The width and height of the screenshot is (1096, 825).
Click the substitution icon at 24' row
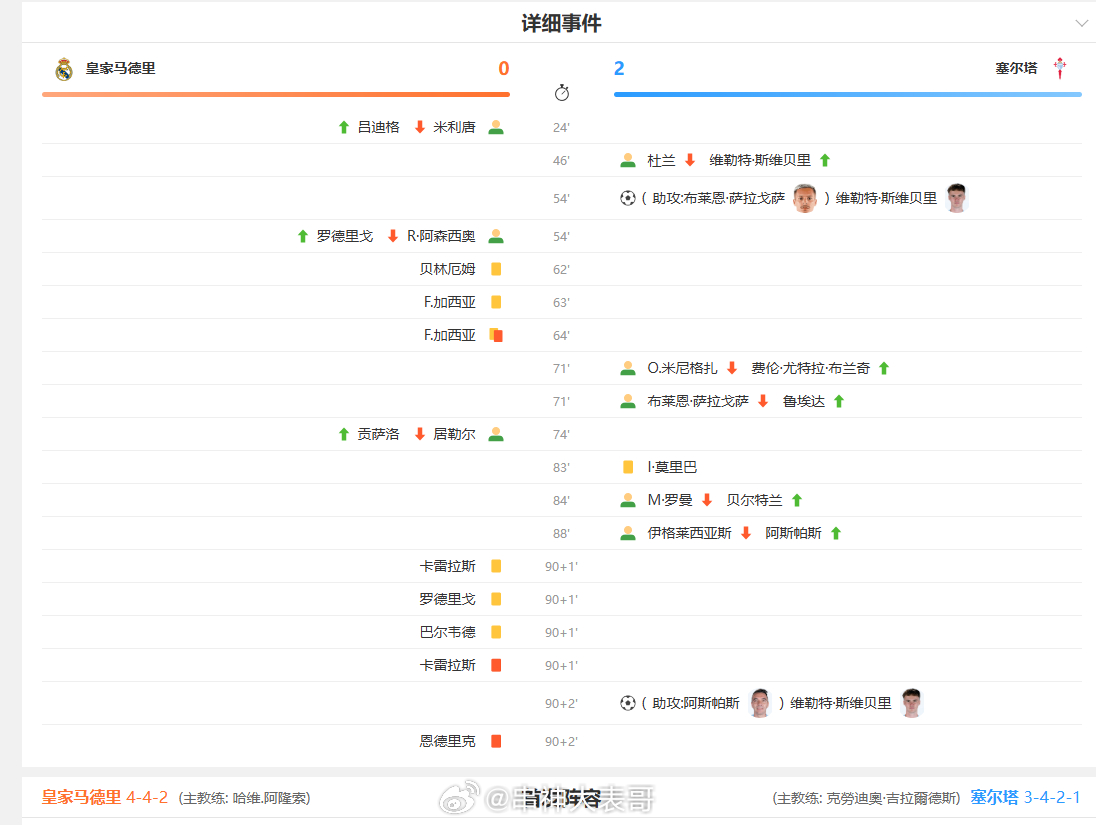tap(496, 127)
